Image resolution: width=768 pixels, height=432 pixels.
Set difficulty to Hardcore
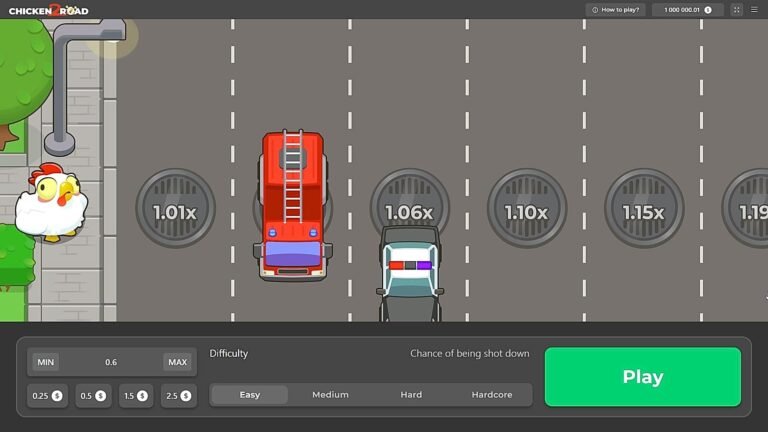491,395
